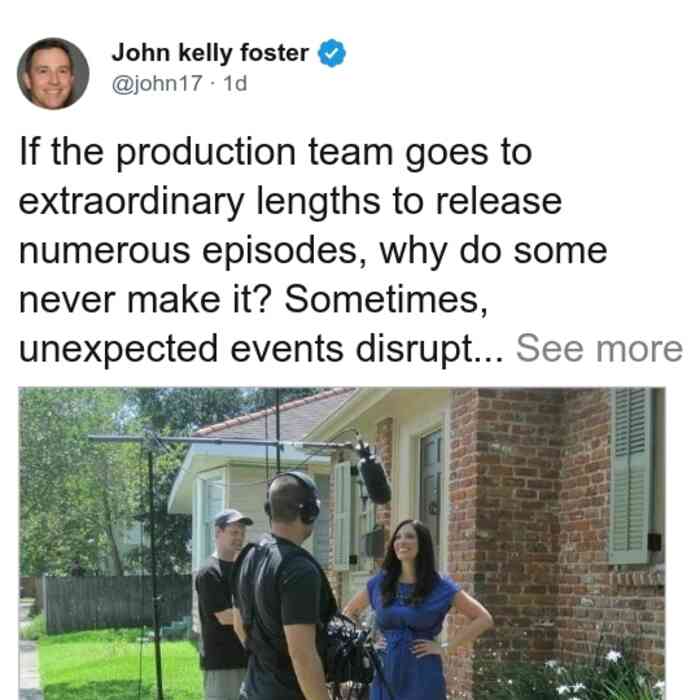Viewport: 700px width, 700px height.
Task: Open the John kelly foster display name
Action: click(210, 53)
